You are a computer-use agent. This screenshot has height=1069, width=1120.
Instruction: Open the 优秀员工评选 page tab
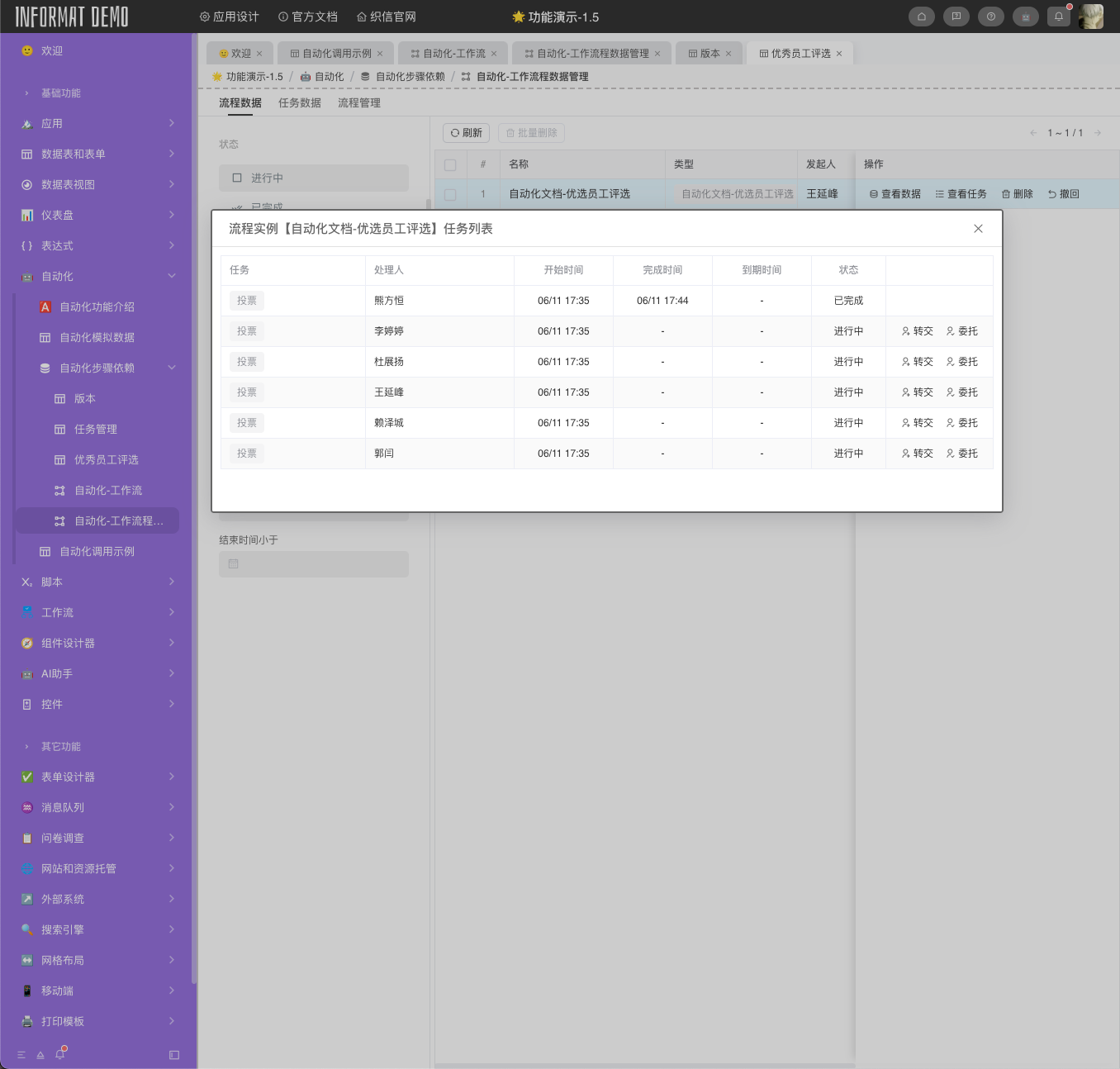[x=800, y=54]
